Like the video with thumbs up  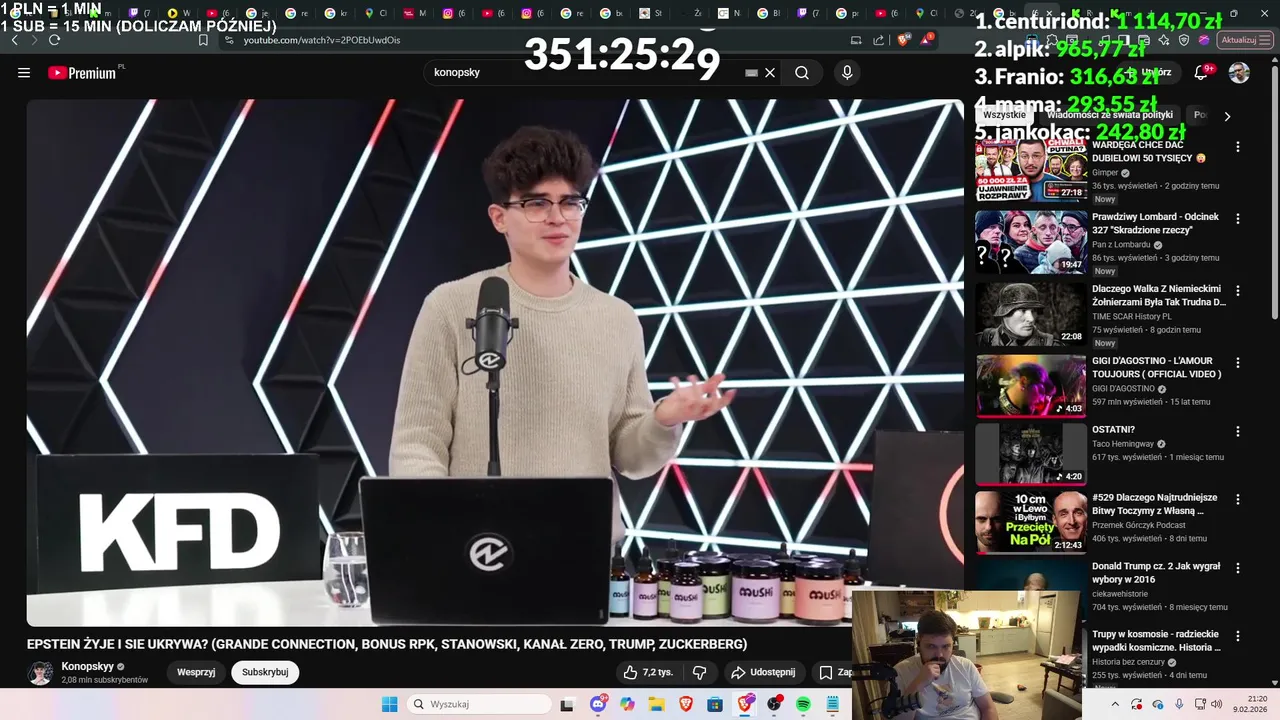[x=648, y=673]
